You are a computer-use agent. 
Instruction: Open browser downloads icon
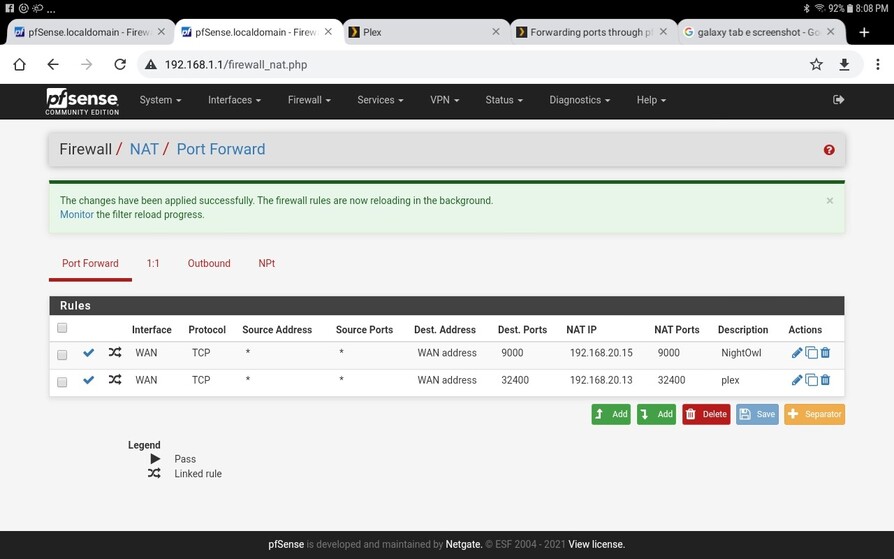844,64
